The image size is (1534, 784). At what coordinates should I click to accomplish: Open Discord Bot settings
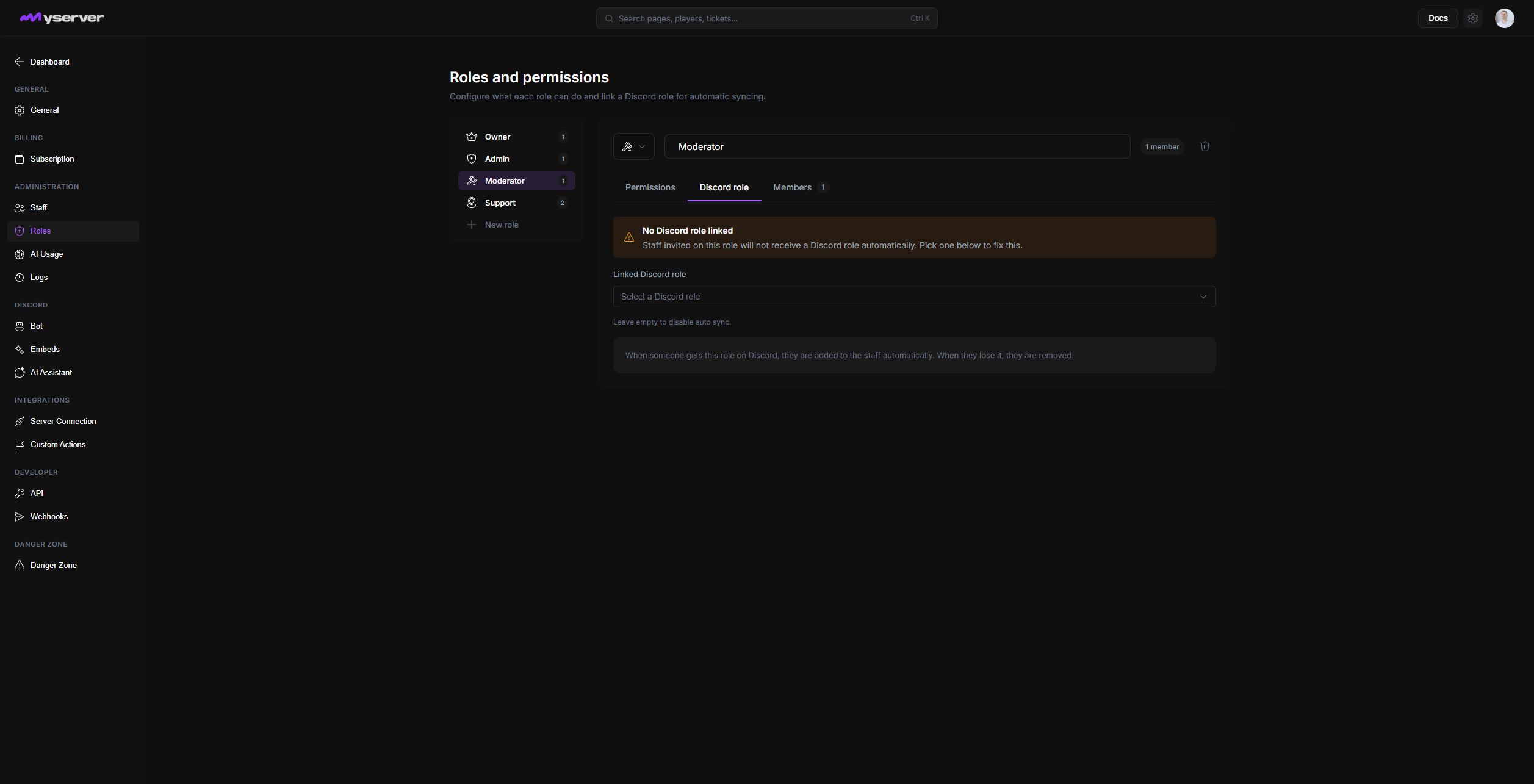73,326
